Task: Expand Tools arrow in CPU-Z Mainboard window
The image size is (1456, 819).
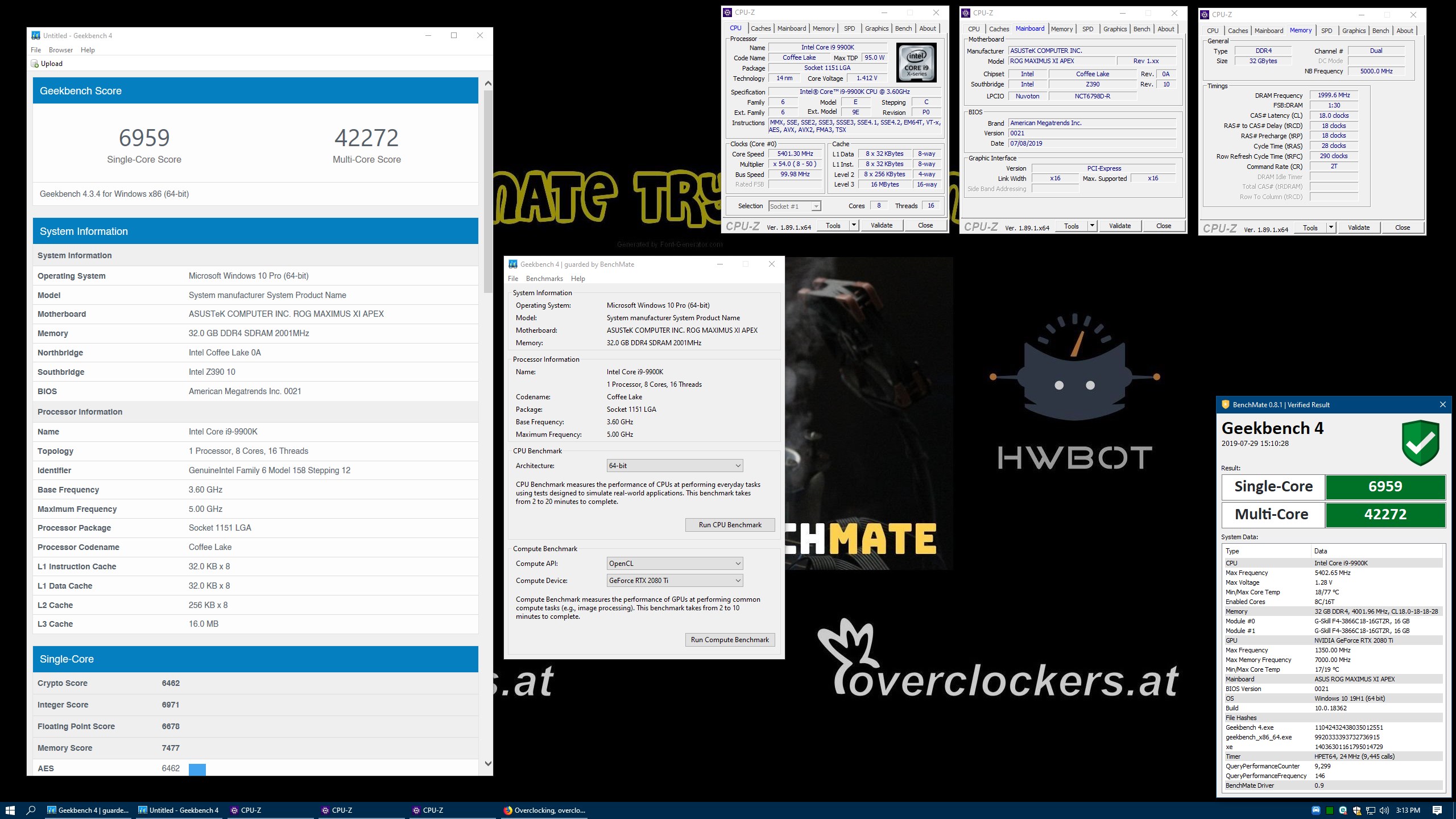Action: 1091,226
